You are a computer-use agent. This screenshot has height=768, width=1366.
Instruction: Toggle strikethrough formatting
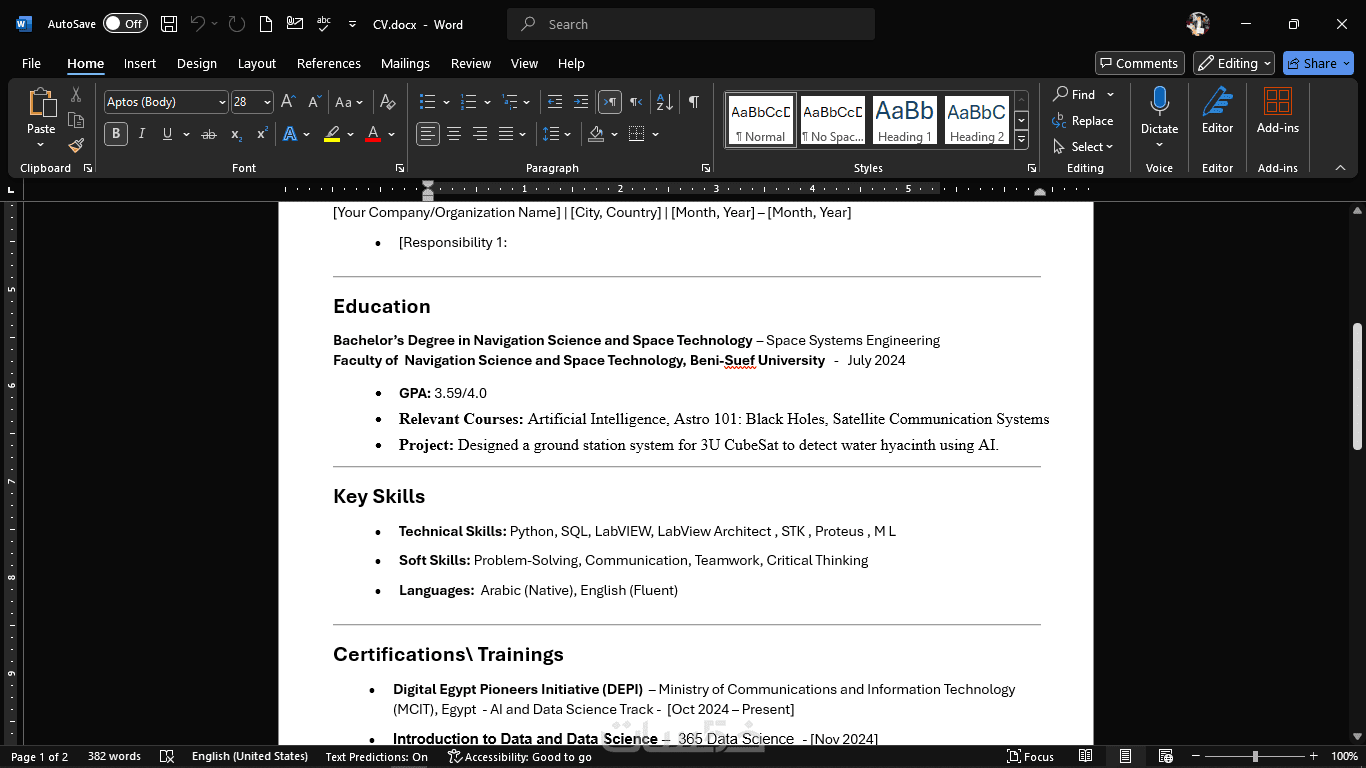pos(208,134)
